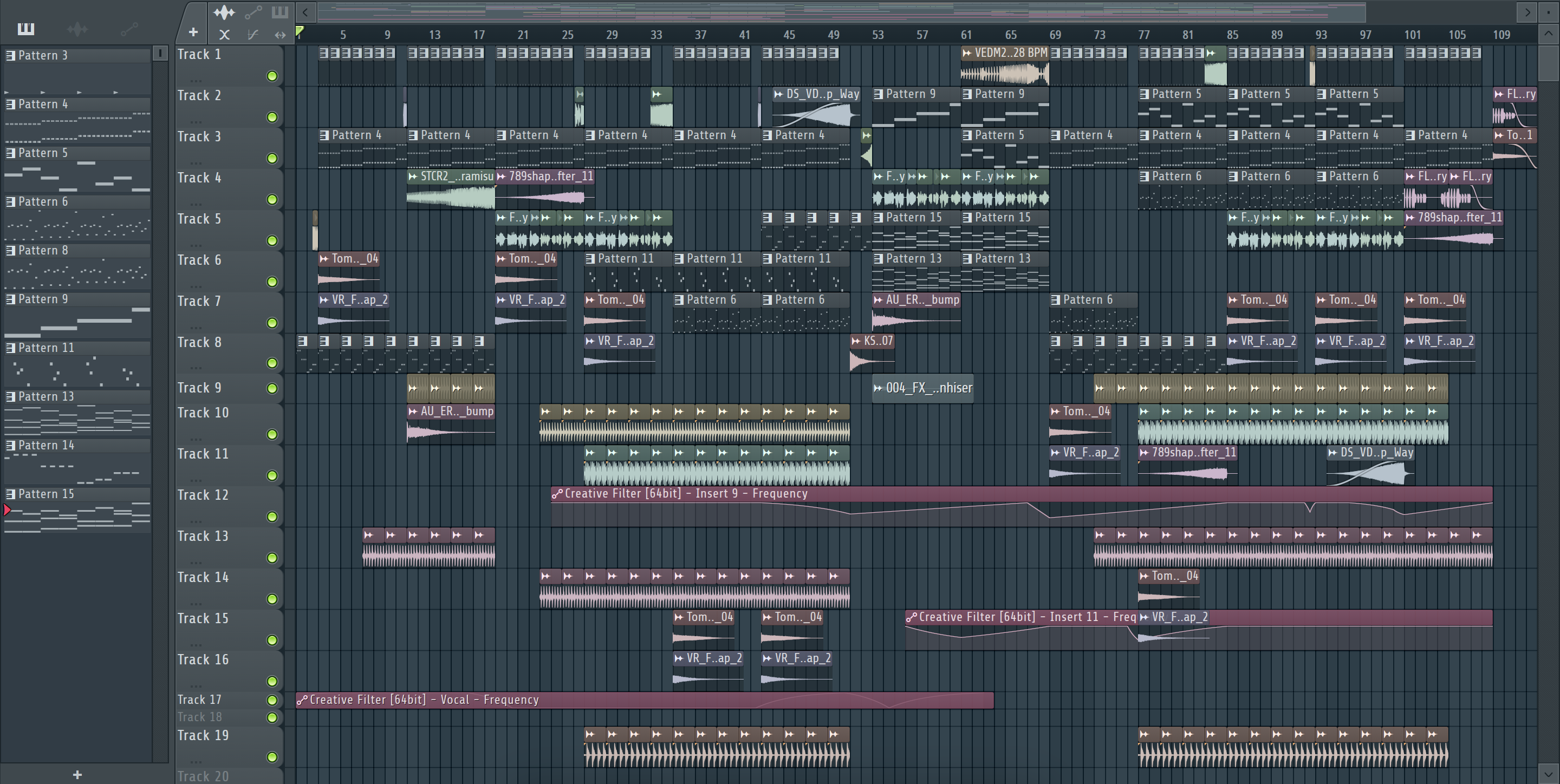Screen dimensions: 1560x784
Task: Select AU_ER.._bump clip on Track 10
Action: tap(451, 424)
